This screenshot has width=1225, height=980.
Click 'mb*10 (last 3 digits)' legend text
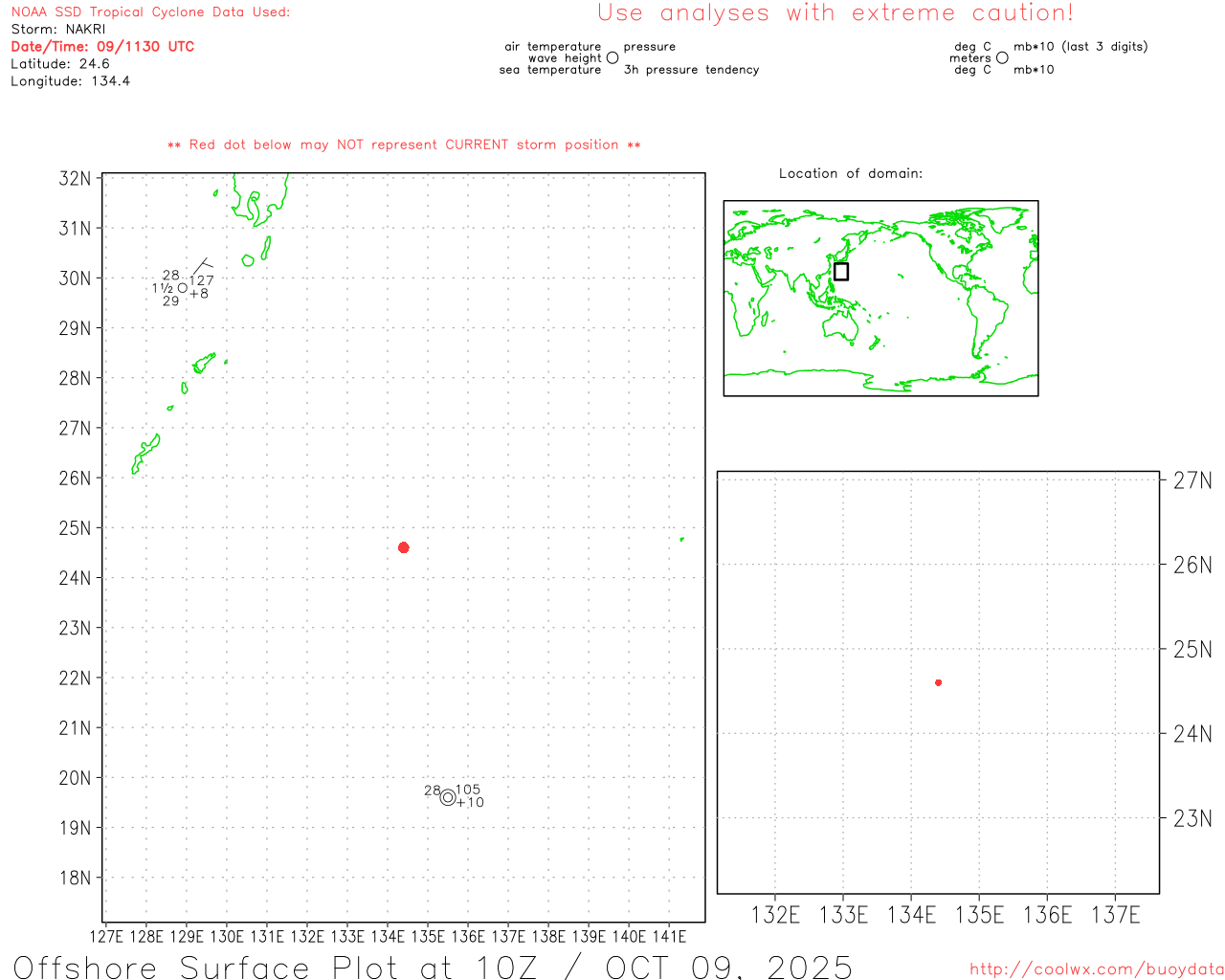[1080, 47]
